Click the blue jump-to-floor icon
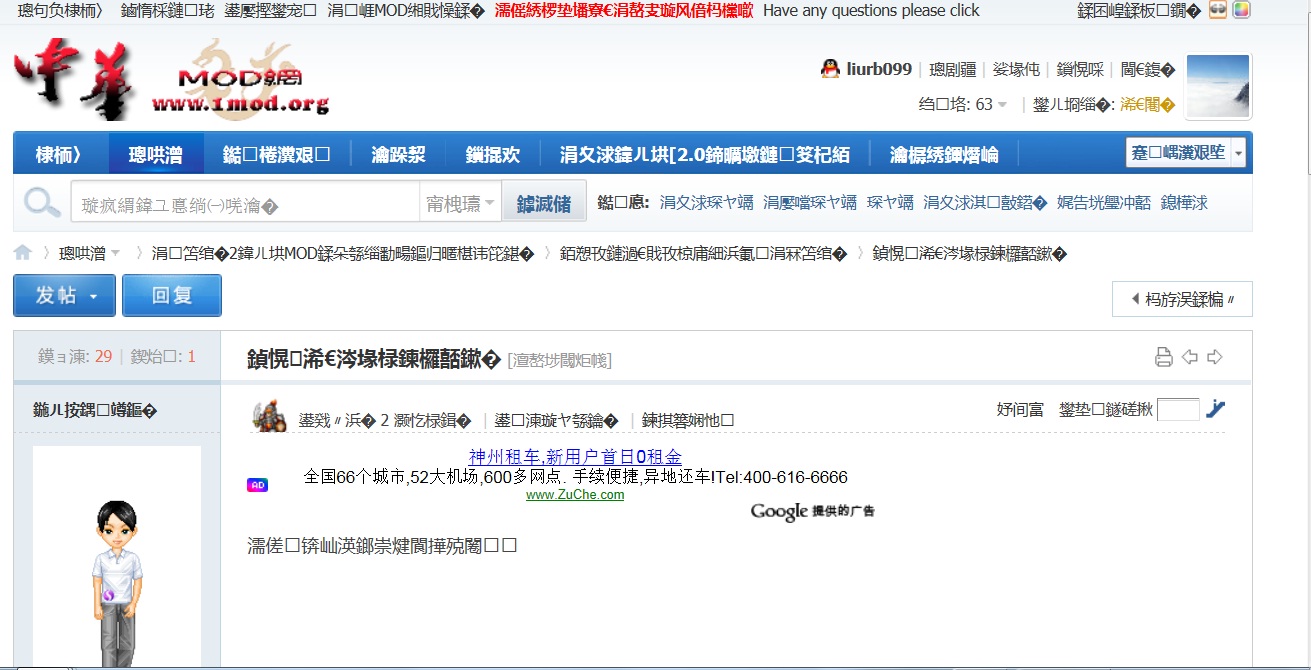This screenshot has width=1311, height=670. pyautogui.click(x=1215, y=408)
